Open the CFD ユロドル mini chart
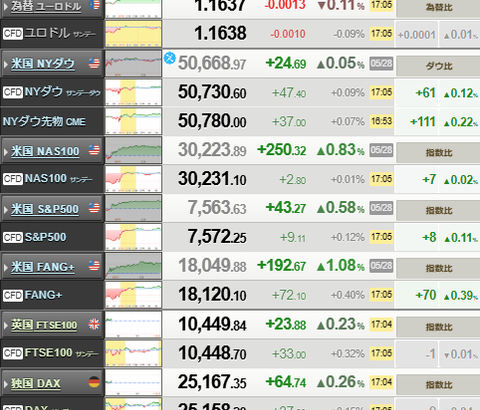The image size is (480, 410). pos(133,34)
